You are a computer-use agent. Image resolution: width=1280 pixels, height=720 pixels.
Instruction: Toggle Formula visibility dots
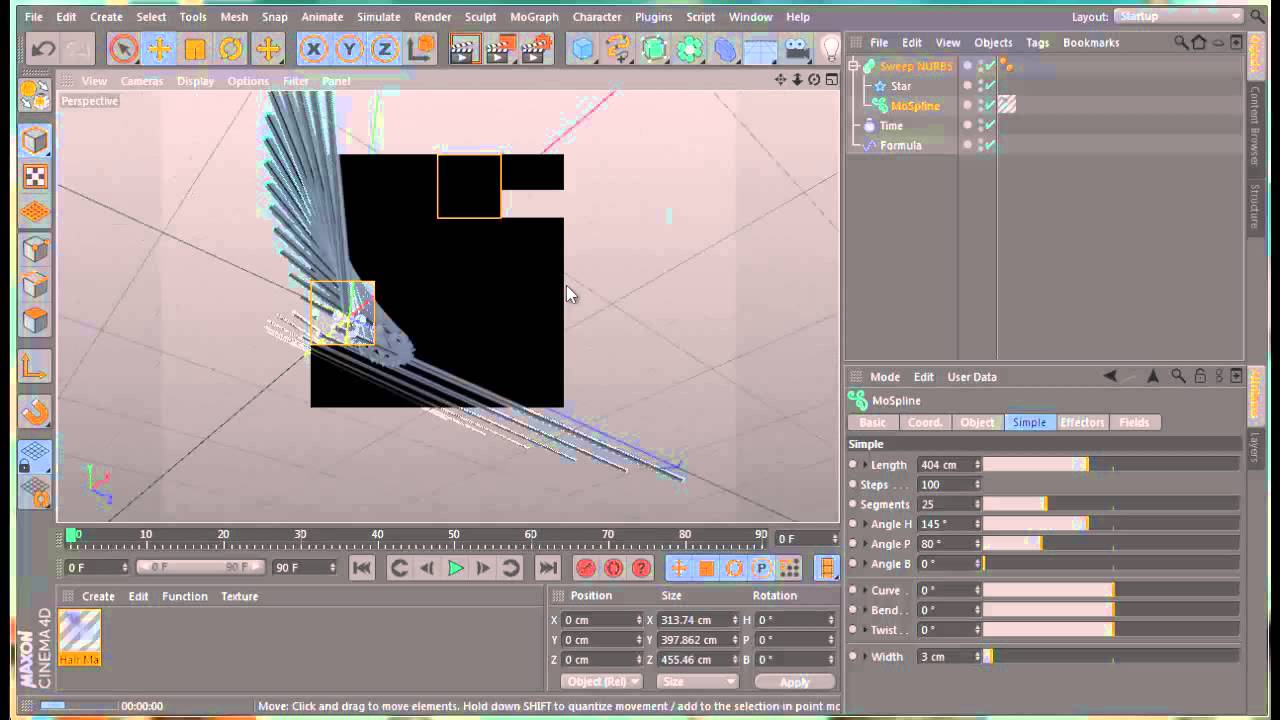pos(980,145)
